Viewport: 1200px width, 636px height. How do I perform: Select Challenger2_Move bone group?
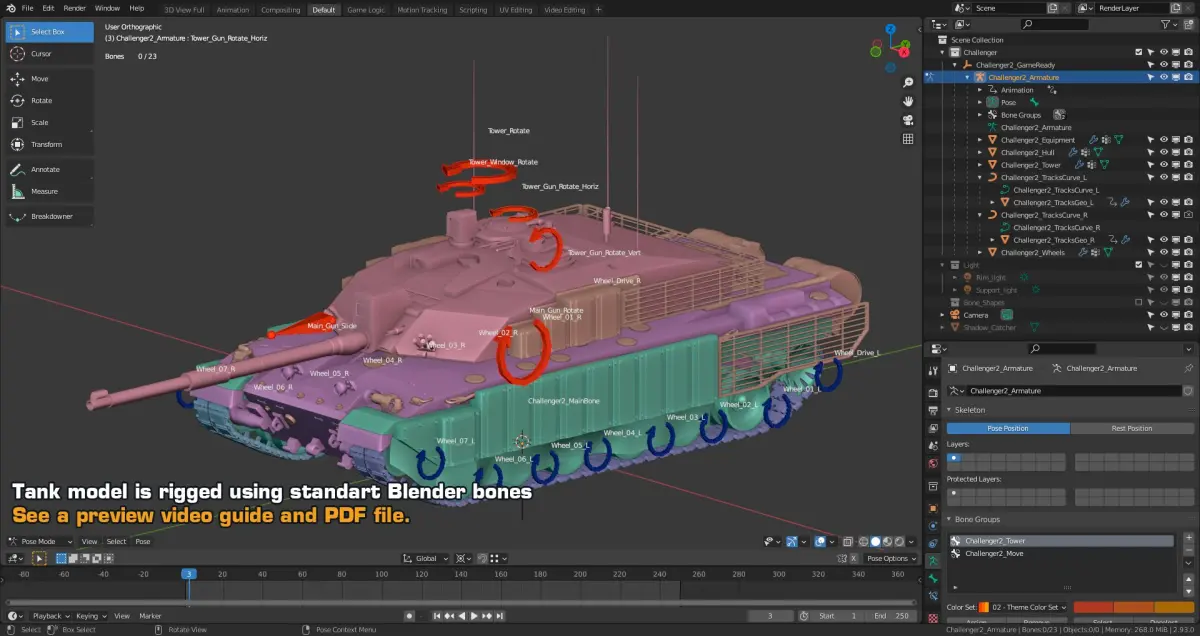point(1061,553)
